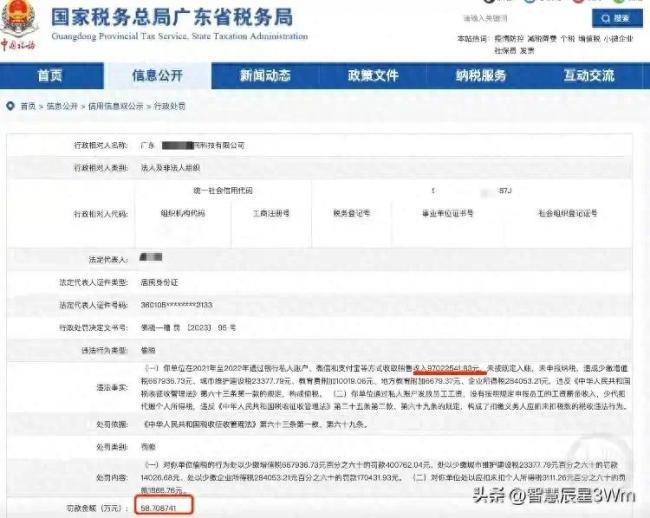650x518 pixels.
Task: Open the 互动交流 navigation tab
Action: (589, 76)
